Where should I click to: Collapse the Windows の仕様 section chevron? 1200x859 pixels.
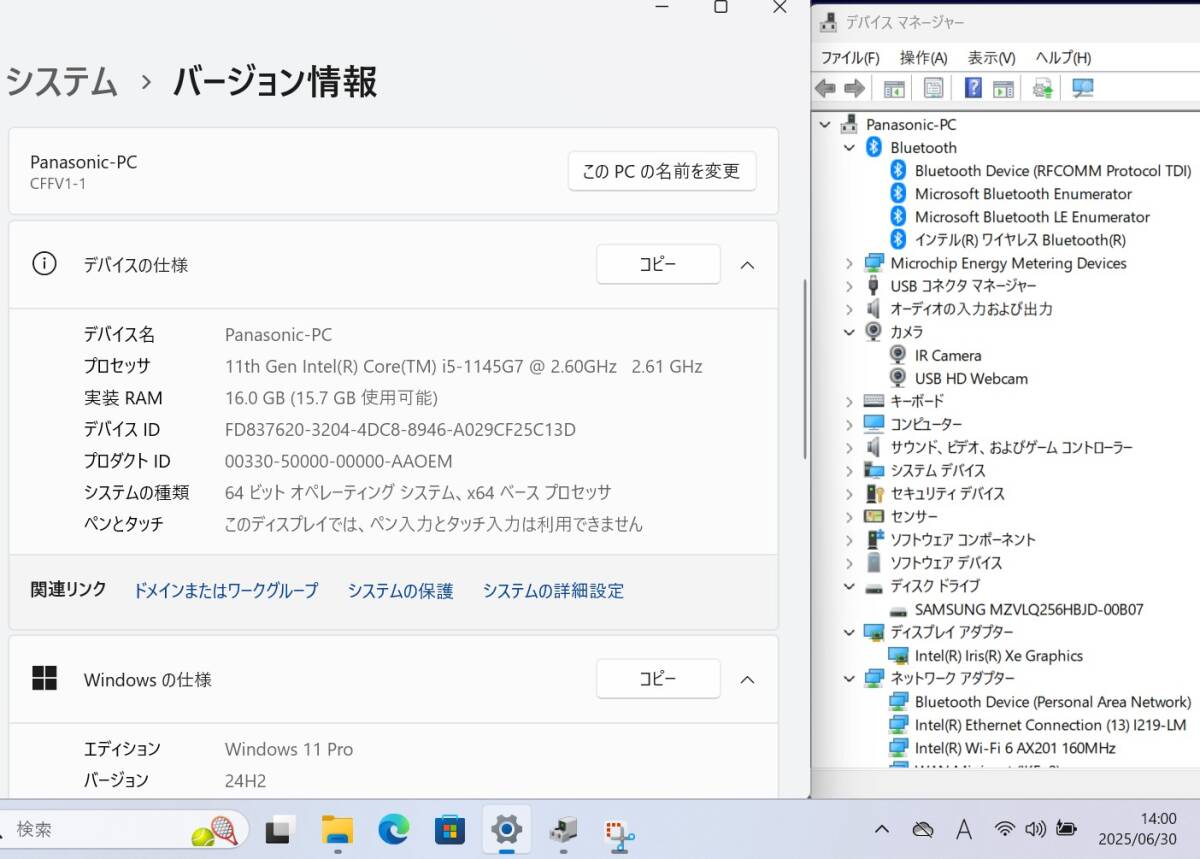click(x=747, y=680)
